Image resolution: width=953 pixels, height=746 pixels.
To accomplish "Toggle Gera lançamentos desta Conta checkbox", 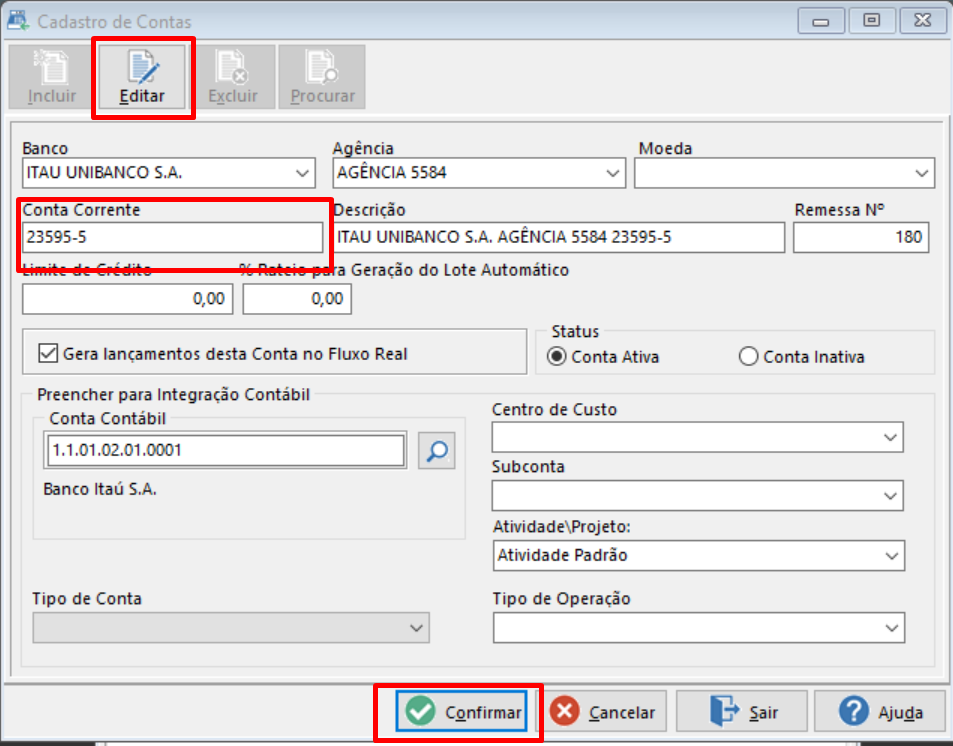I will pyautogui.click(x=48, y=353).
